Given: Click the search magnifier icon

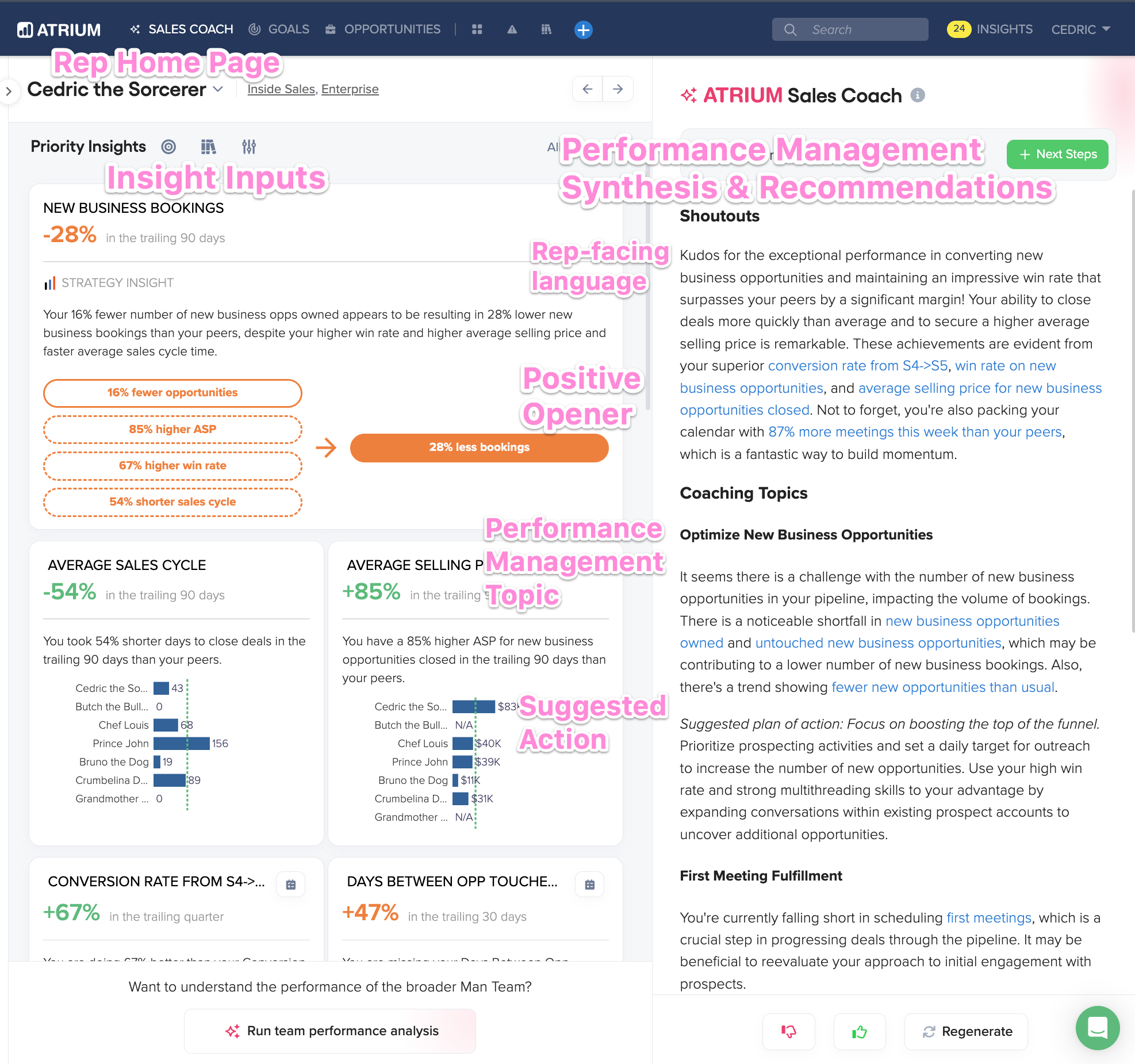Looking at the screenshot, I should pyautogui.click(x=791, y=29).
